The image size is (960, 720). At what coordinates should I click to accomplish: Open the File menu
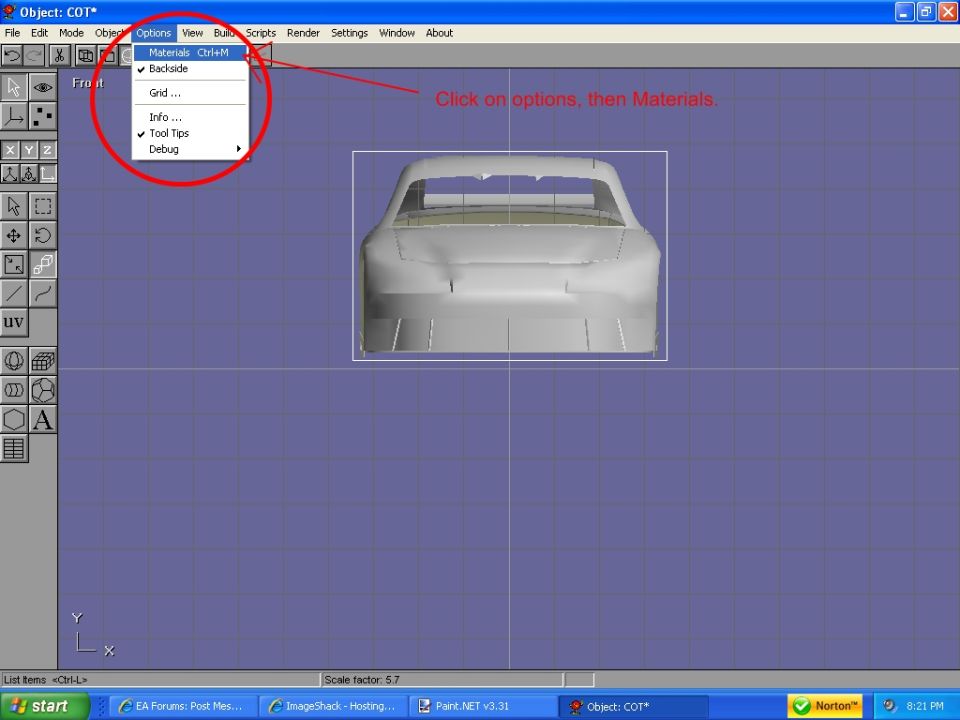point(12,33)
